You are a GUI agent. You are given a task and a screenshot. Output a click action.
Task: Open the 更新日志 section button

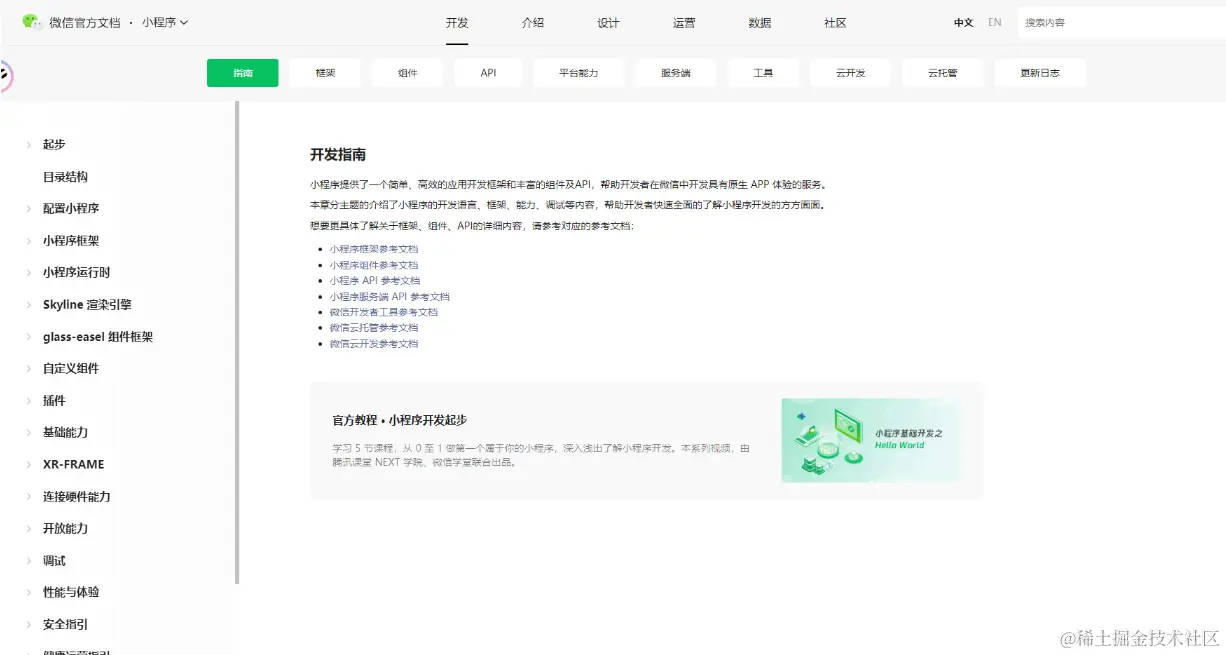1040,73
